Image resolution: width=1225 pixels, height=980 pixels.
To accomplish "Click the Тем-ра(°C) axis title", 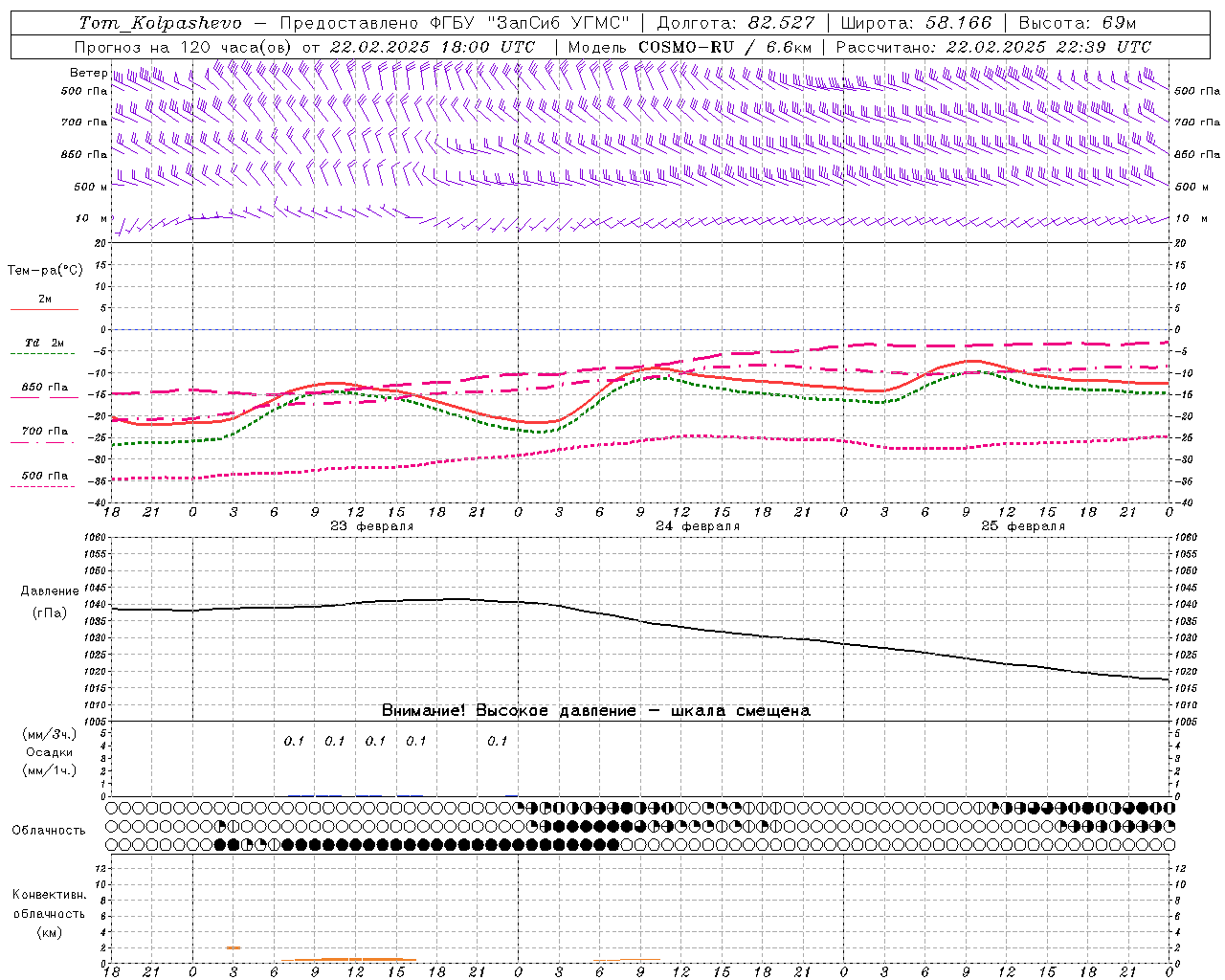I will [45, 271].
